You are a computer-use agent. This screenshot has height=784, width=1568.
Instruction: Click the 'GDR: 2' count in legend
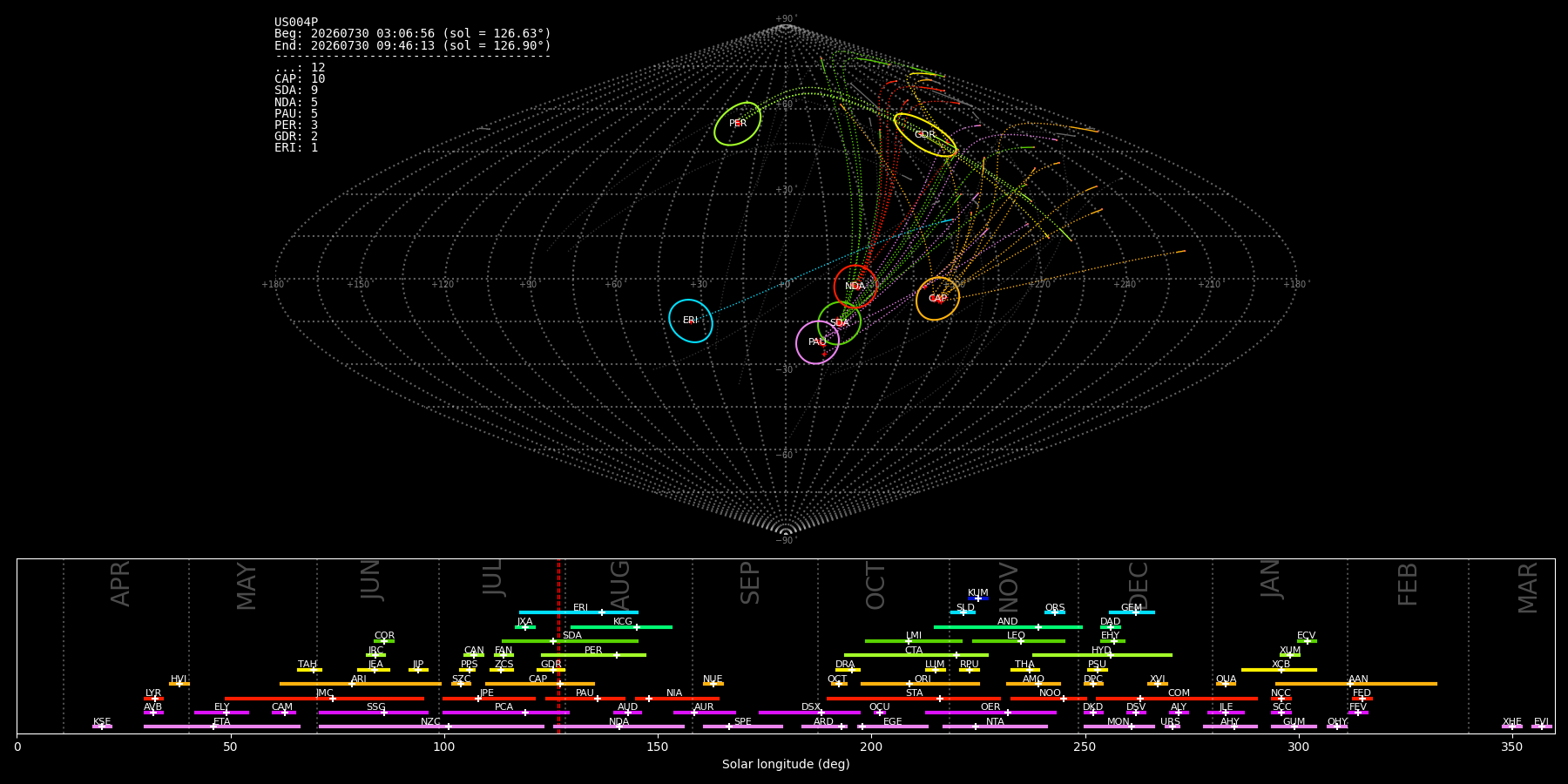(296, 137)
